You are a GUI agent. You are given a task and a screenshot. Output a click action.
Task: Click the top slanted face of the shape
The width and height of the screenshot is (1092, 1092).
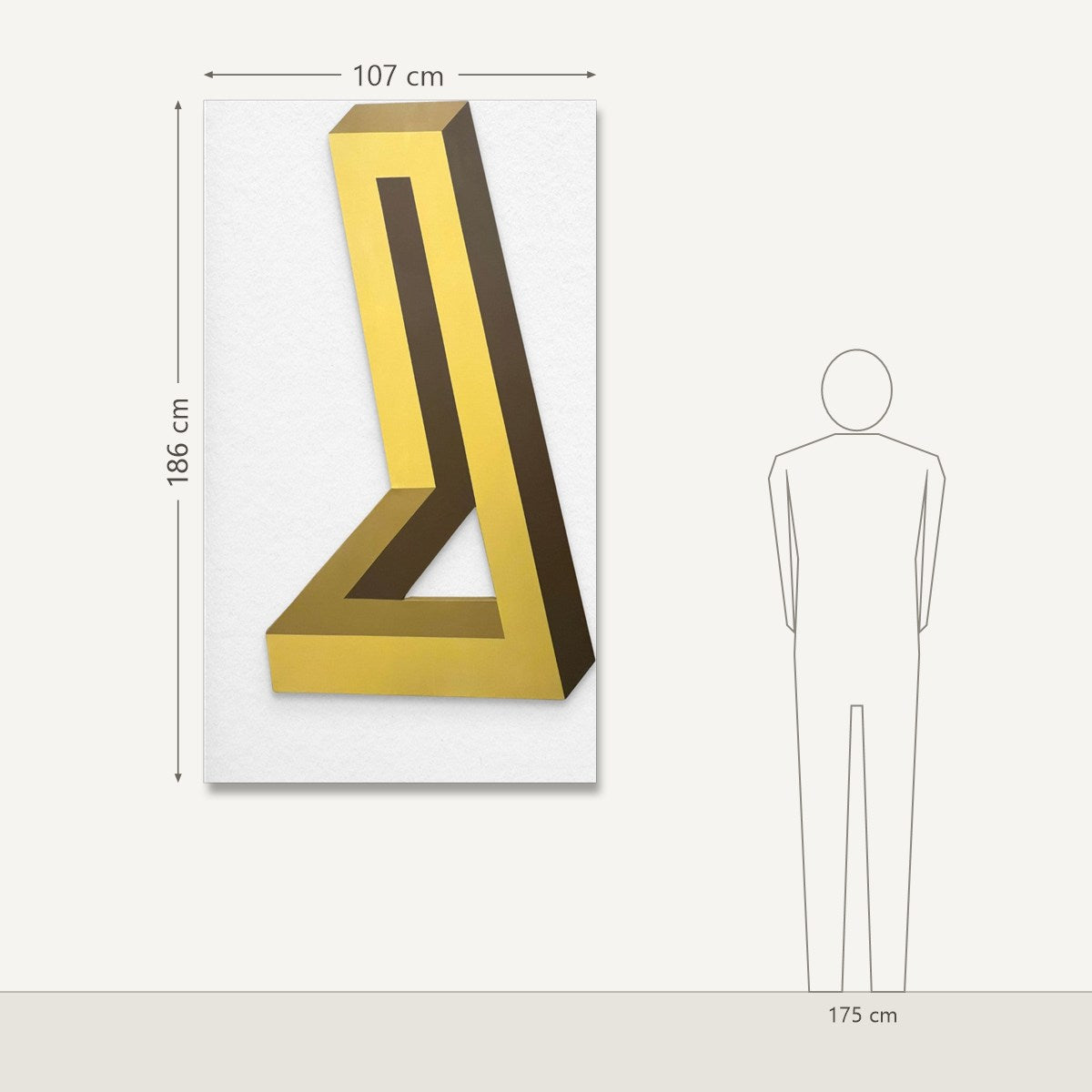[x=399, y=116]
